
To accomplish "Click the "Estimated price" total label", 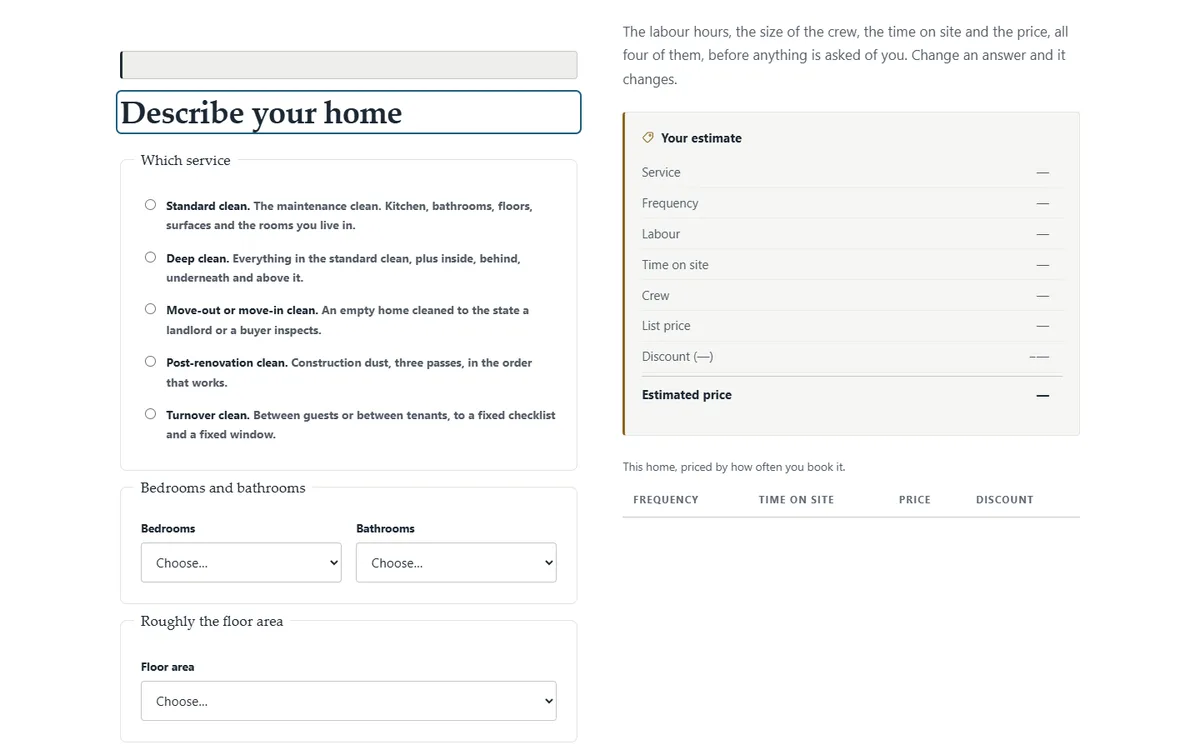I will [687, 395].
